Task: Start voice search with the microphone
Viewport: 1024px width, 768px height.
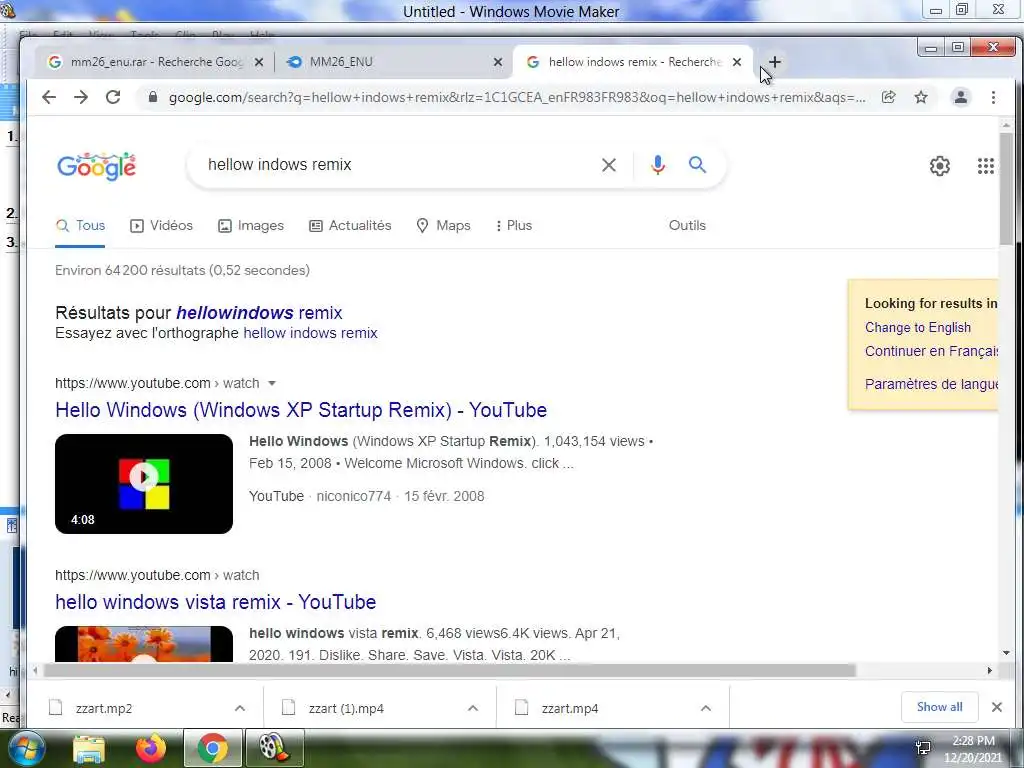Action: coord(658,165)
